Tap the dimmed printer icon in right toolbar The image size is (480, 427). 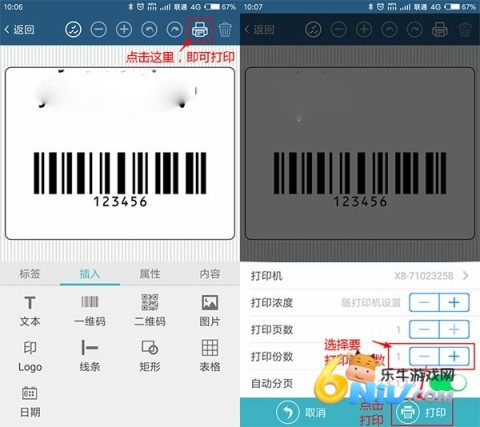pyautogui.click(x=440, y=30)
